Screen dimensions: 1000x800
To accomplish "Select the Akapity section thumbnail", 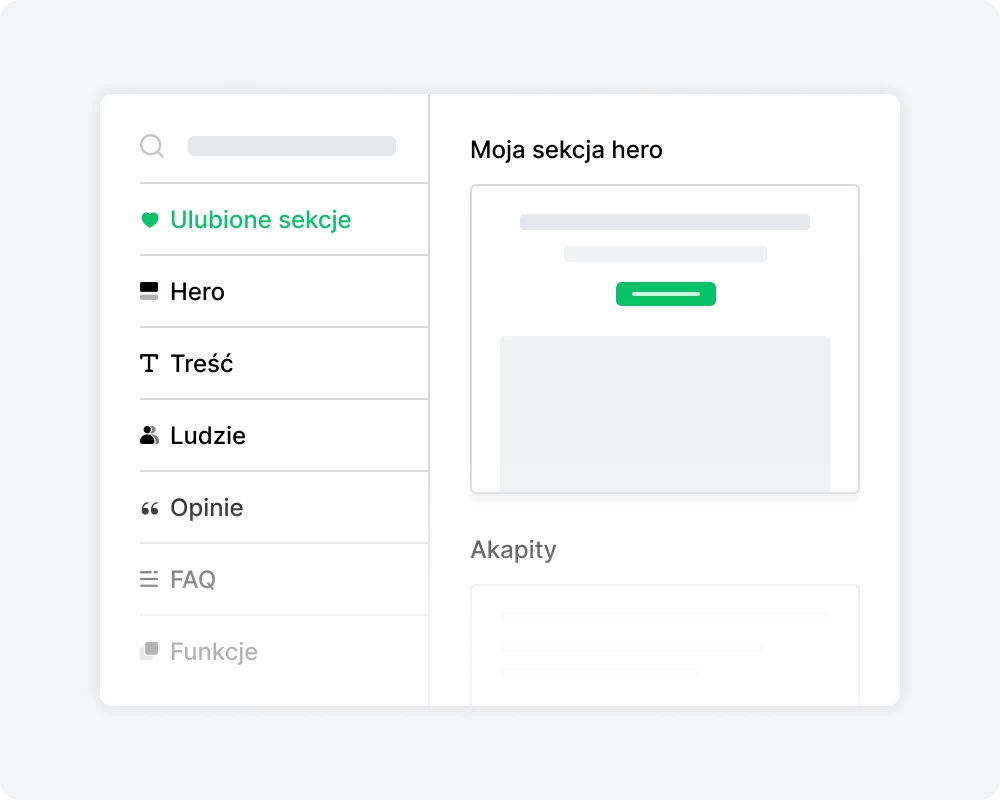I will pyautogui.click(x=665, y=644).
